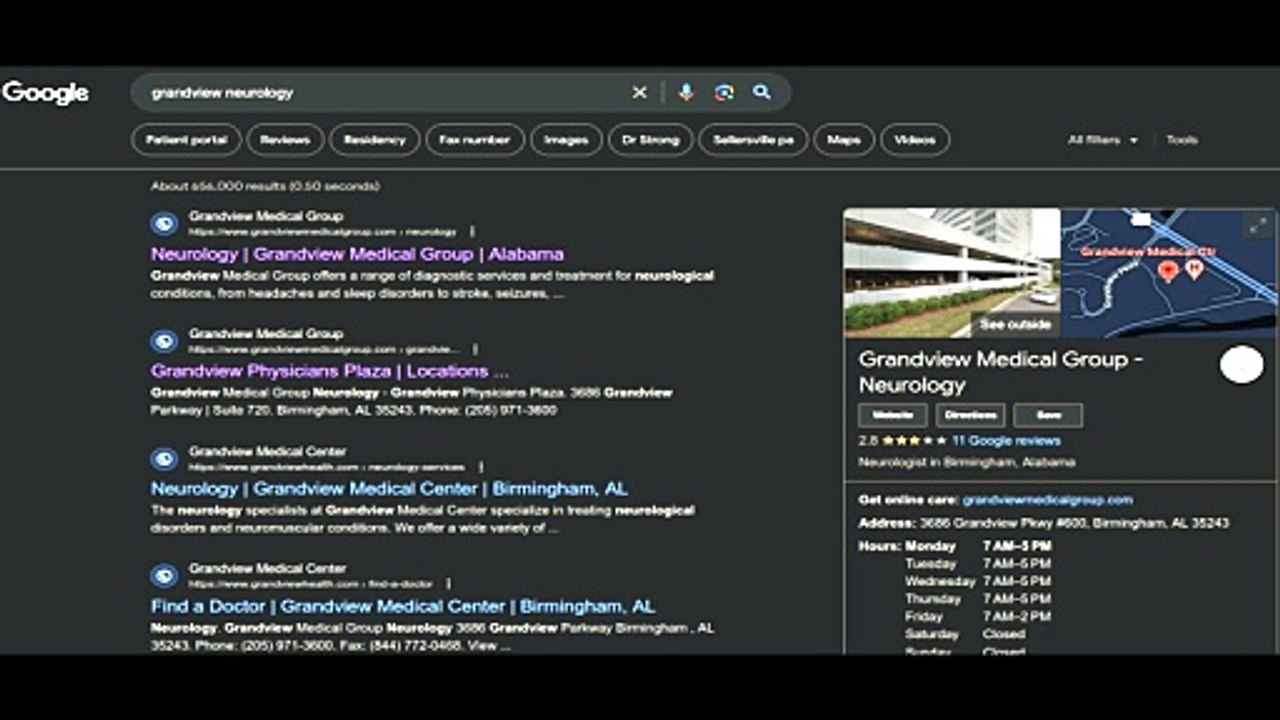Click the Thursday hours row
The height and width of the screenshot is (720, 1280).
point(978,599)
